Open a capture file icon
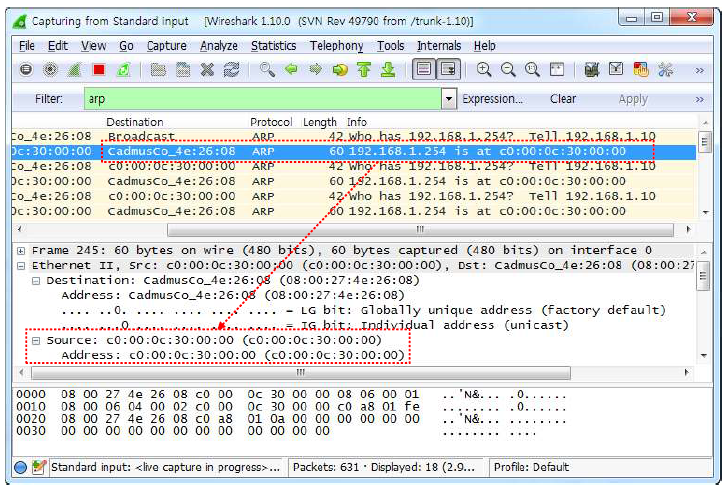 tap(159, 70)
